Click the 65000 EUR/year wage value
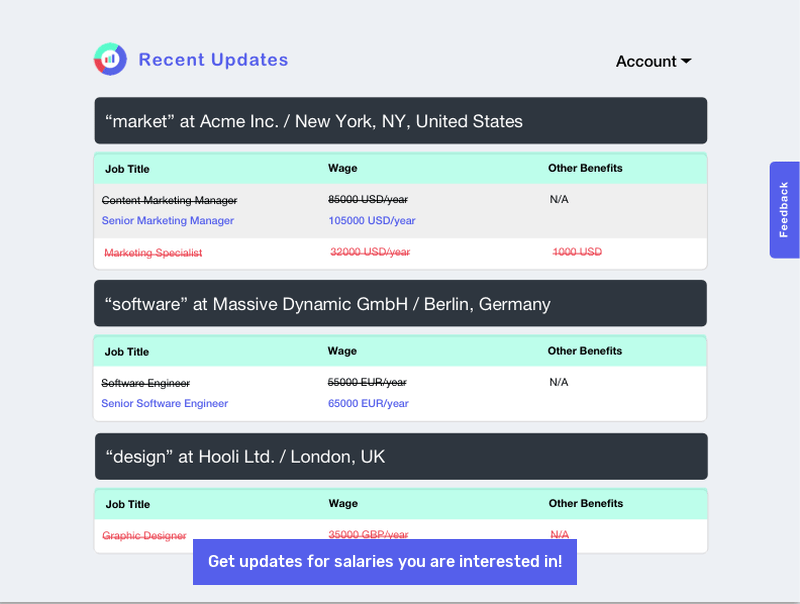 [x=368, y=403]
